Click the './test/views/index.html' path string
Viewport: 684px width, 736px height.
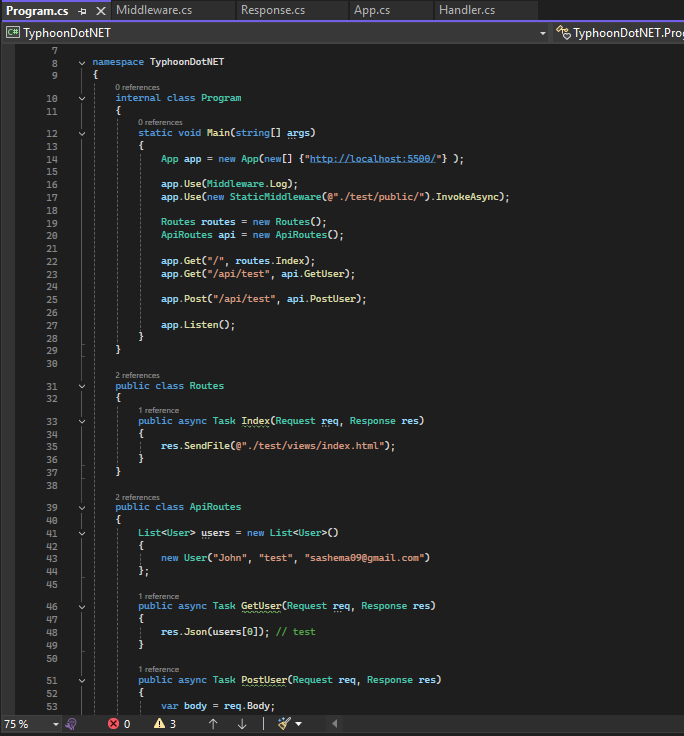coord(313,446)
